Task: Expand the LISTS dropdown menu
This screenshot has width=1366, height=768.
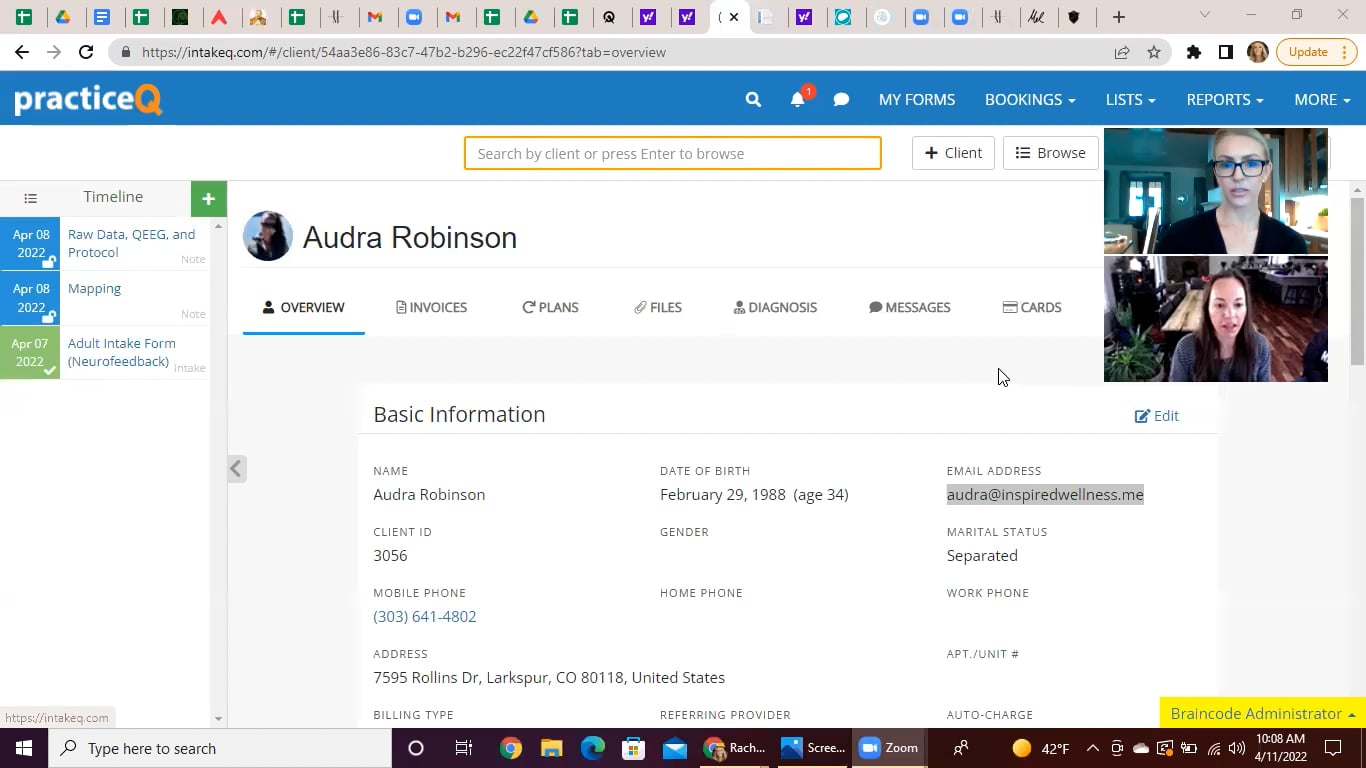Action: [x=1130, y=99]
